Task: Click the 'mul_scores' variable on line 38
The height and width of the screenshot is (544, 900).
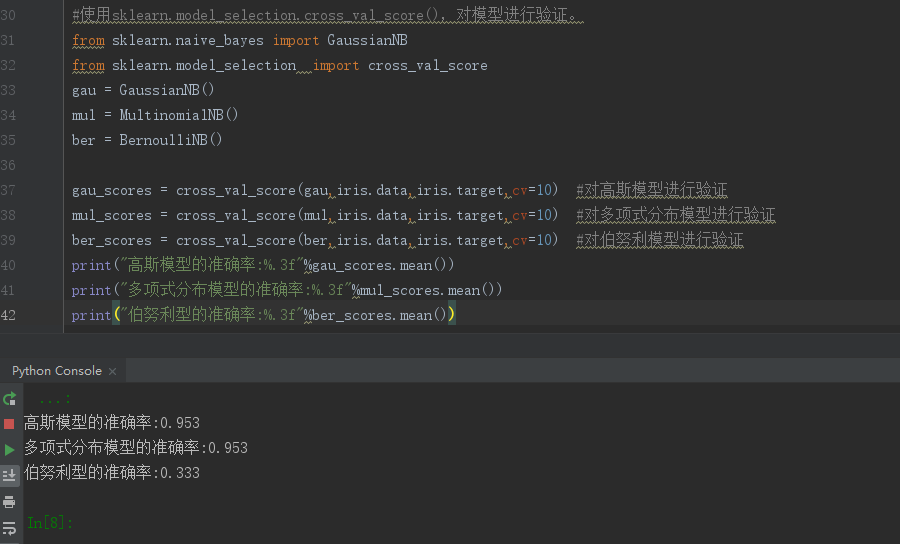Action: tap(112, 216)
